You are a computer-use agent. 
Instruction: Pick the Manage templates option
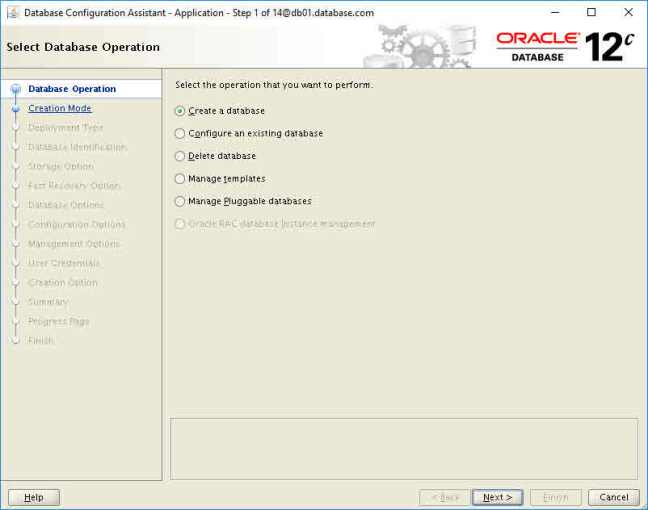point(180,179)
